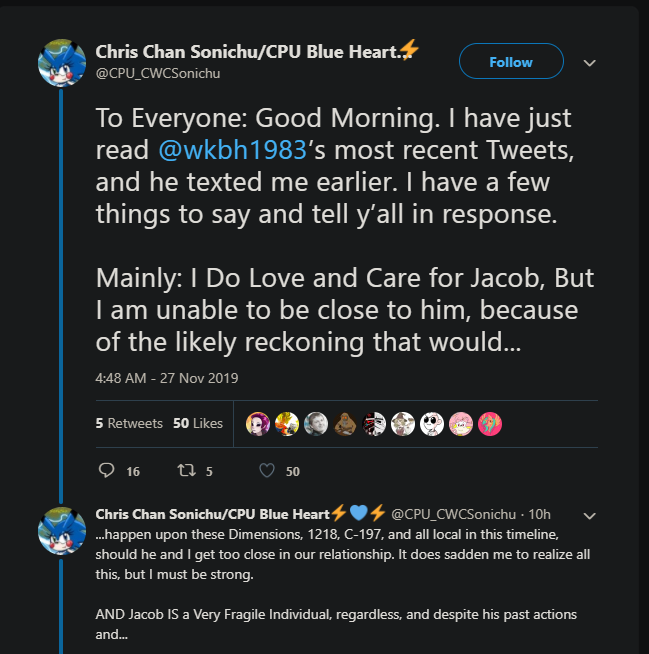649x654 pixels.
Task: Expand the reply tweet options chevron
Action: pos(589,516)
